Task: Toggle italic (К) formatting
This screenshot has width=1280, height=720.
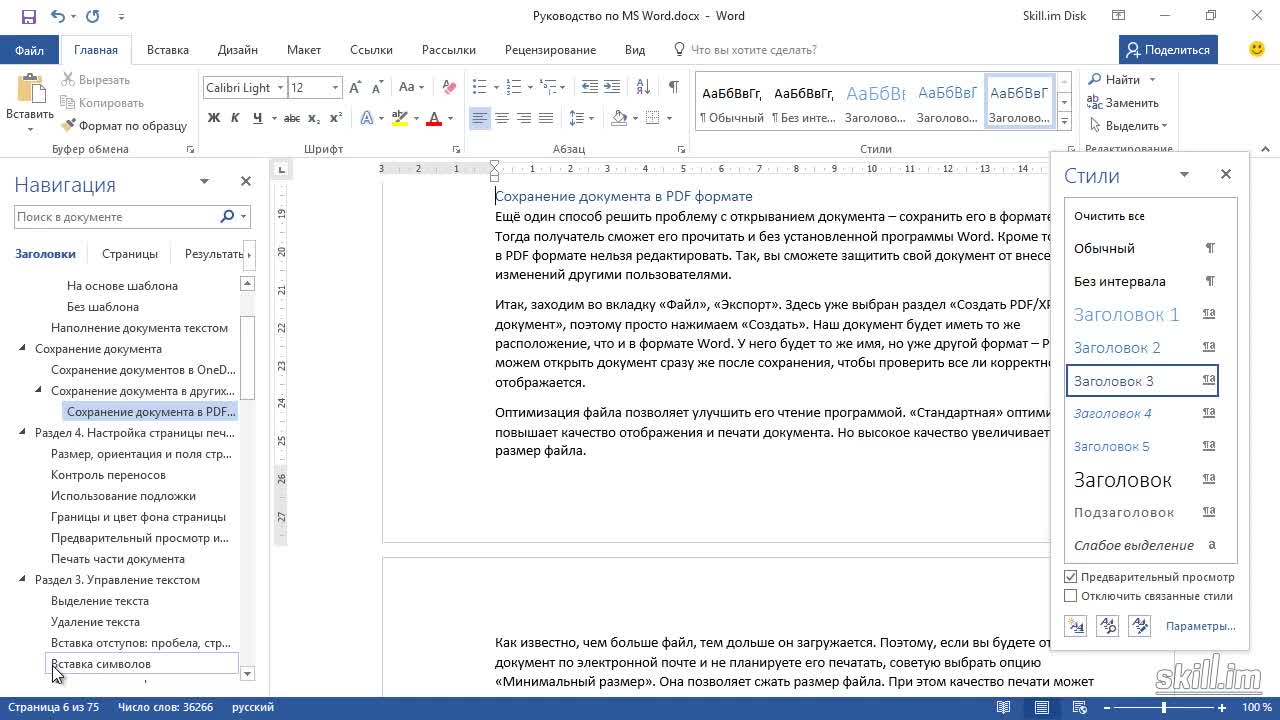Action: coord(236,118)
